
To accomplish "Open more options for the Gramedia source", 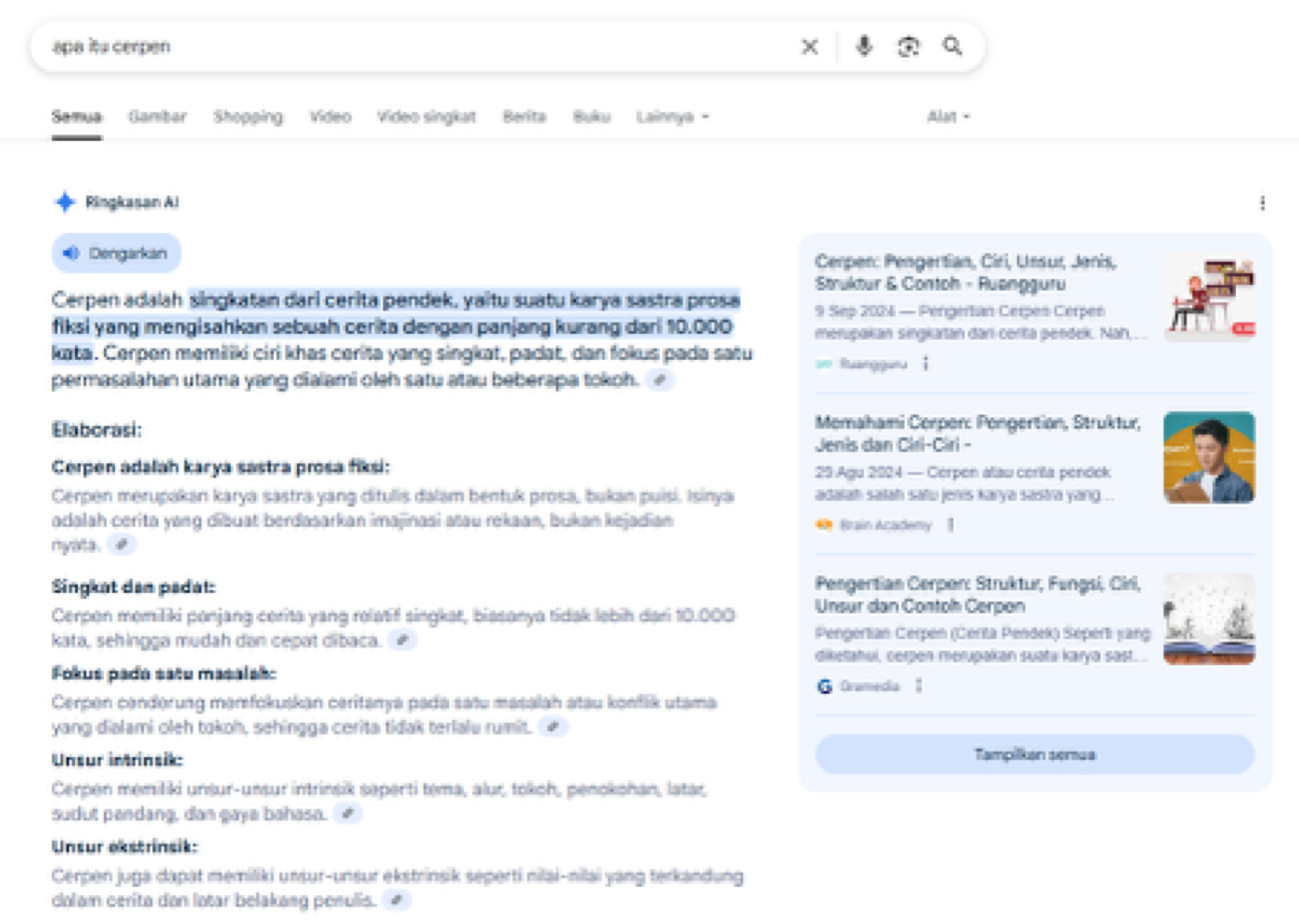I will click(919, 686).
